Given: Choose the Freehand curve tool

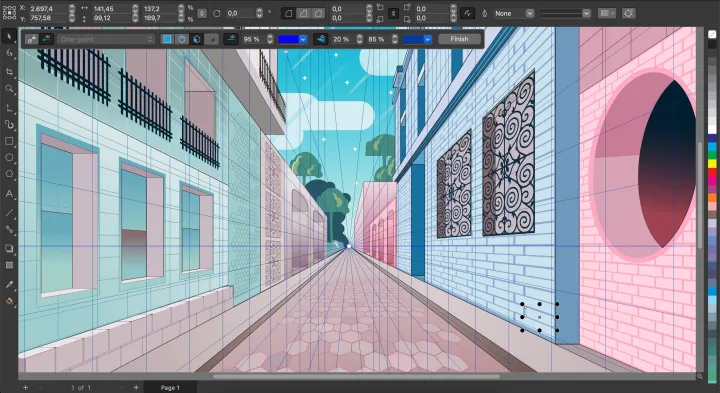Looking at the screenshot, I should [9, 124].
